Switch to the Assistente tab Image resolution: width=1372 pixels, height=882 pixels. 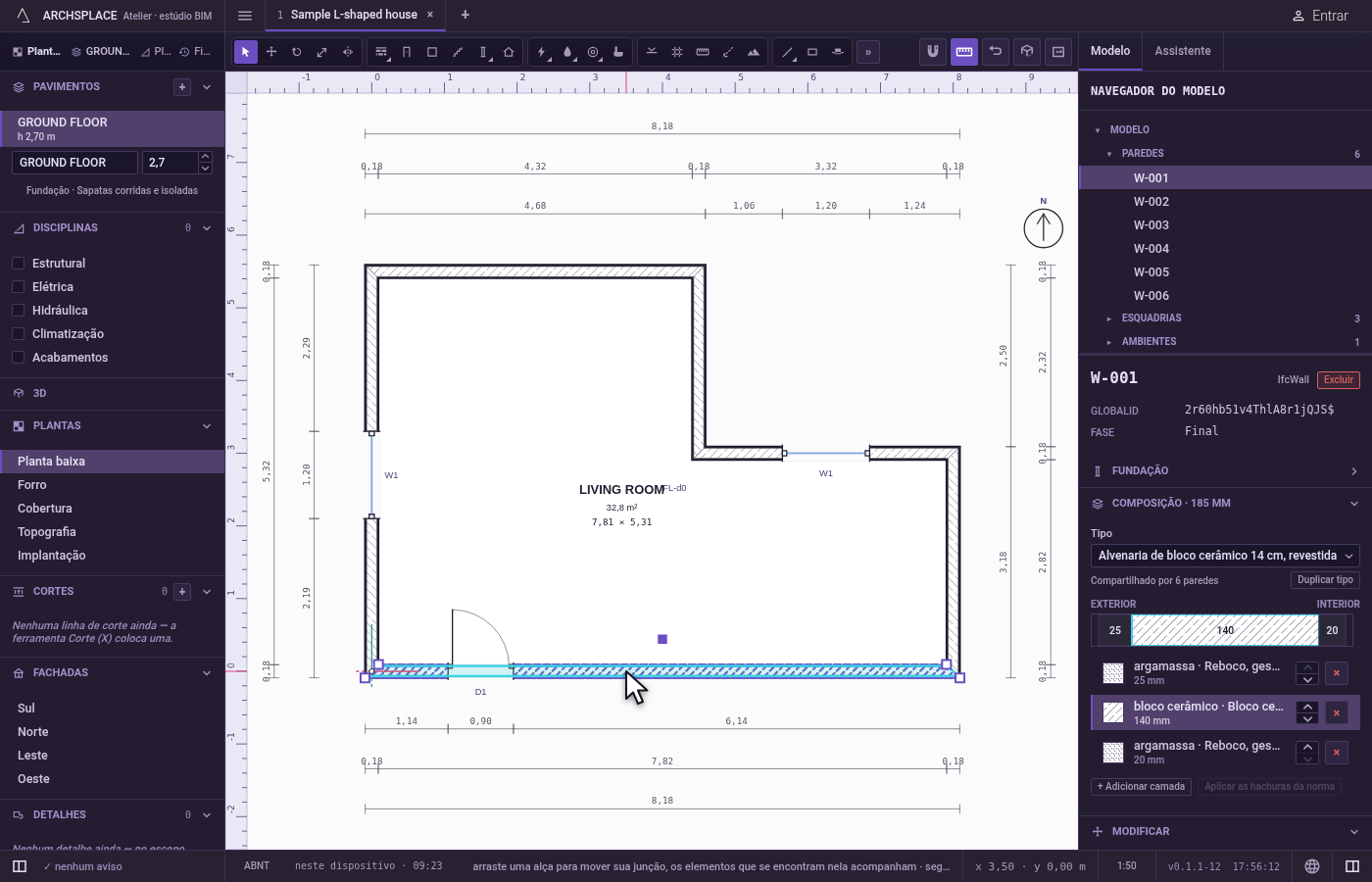pyautogui.click(x=1182, y=51)
